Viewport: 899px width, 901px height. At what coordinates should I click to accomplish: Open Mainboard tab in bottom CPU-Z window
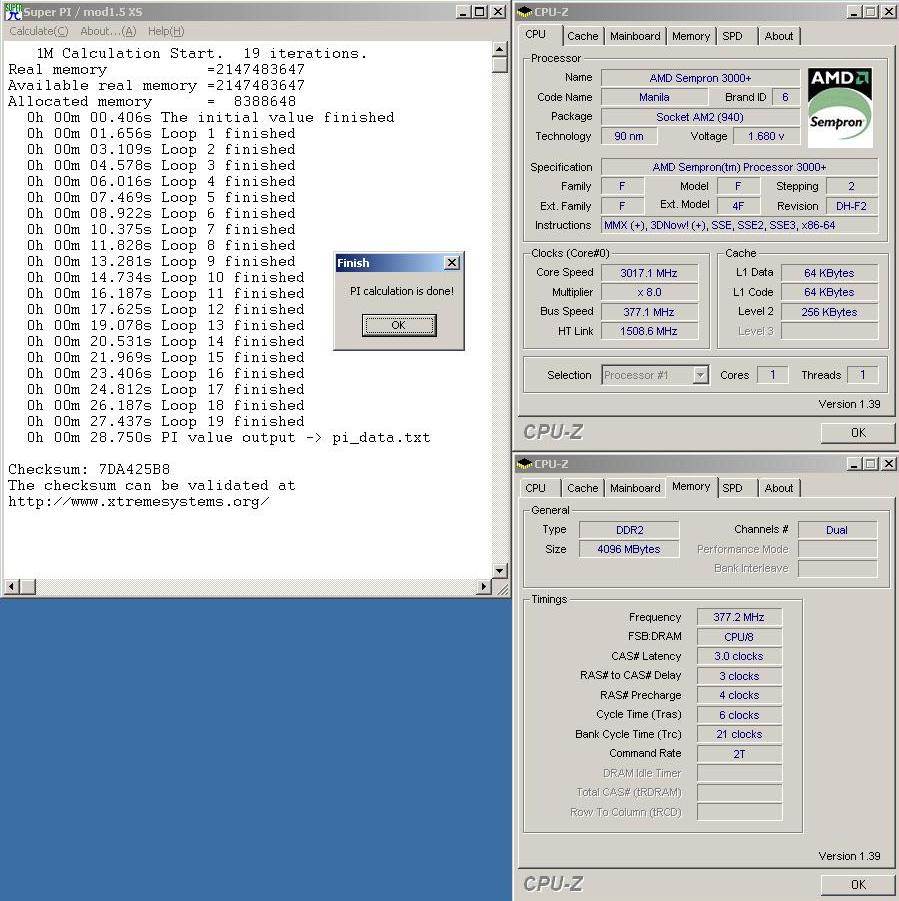point(635,488)
